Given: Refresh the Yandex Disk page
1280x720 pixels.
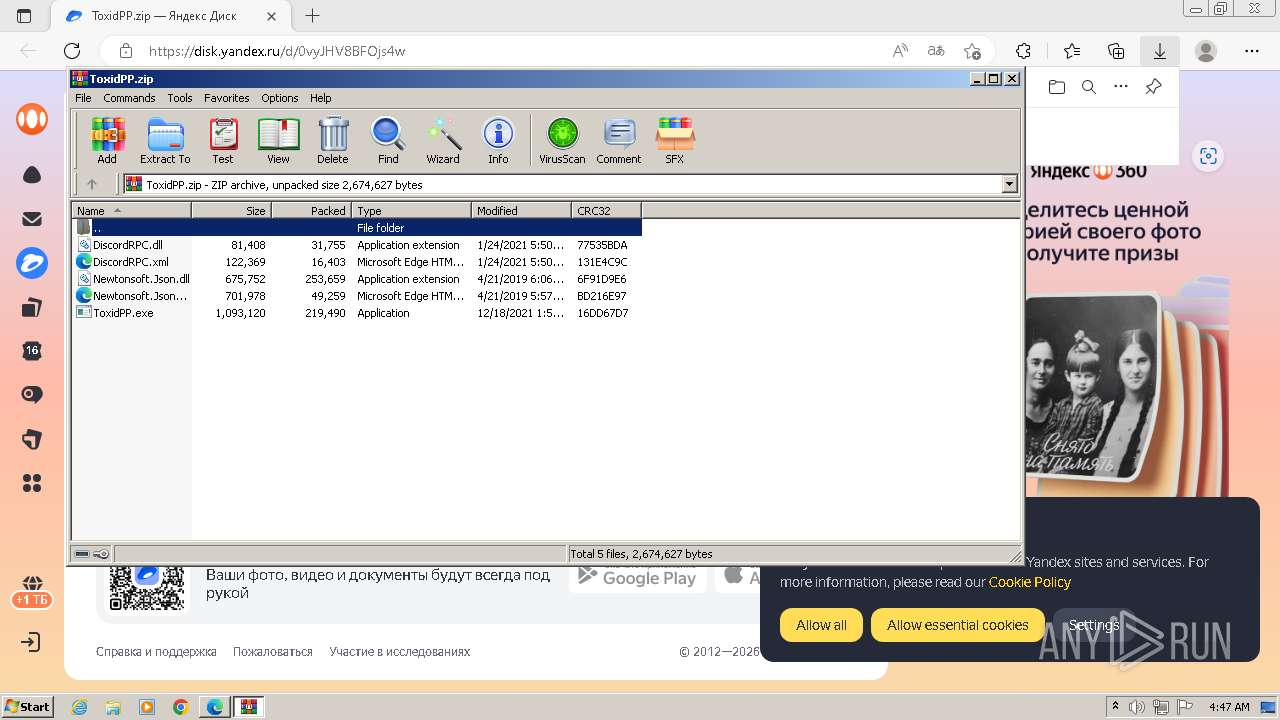Looking at the screenshot, I should 72,51.
